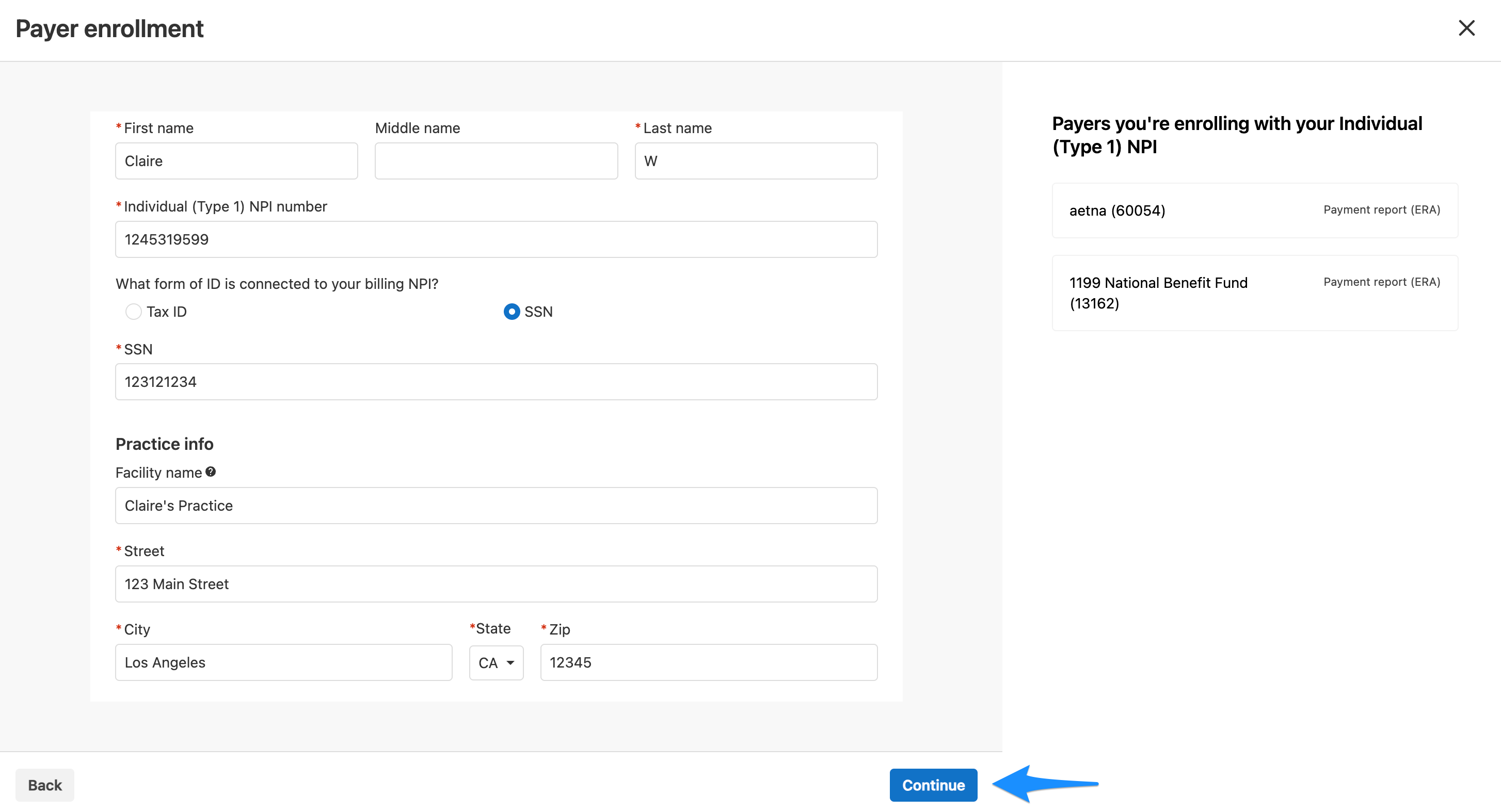Viewport: 1501px width, 812px height.
Task: Click the Practice info heading
Action: pyautogui.click(x=164, y=444)
